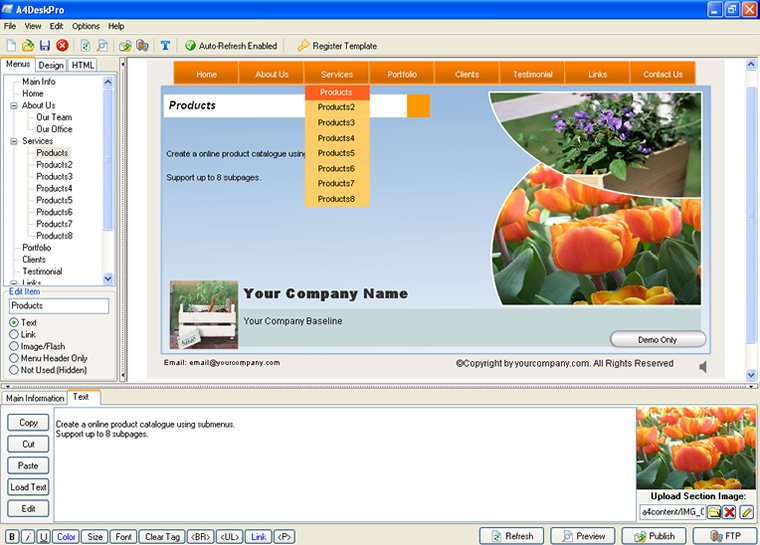Click the Load Text button
760x545 pixels.
pyautogui.click(x=28, y=487)
